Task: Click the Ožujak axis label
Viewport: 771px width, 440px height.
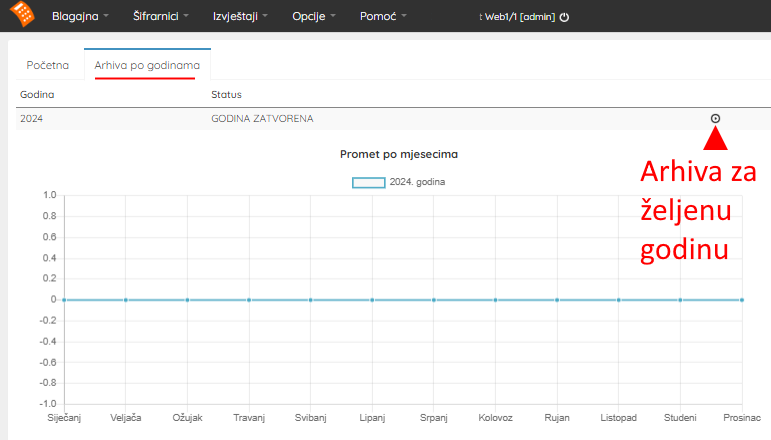Action: click(x=187, y=418)
